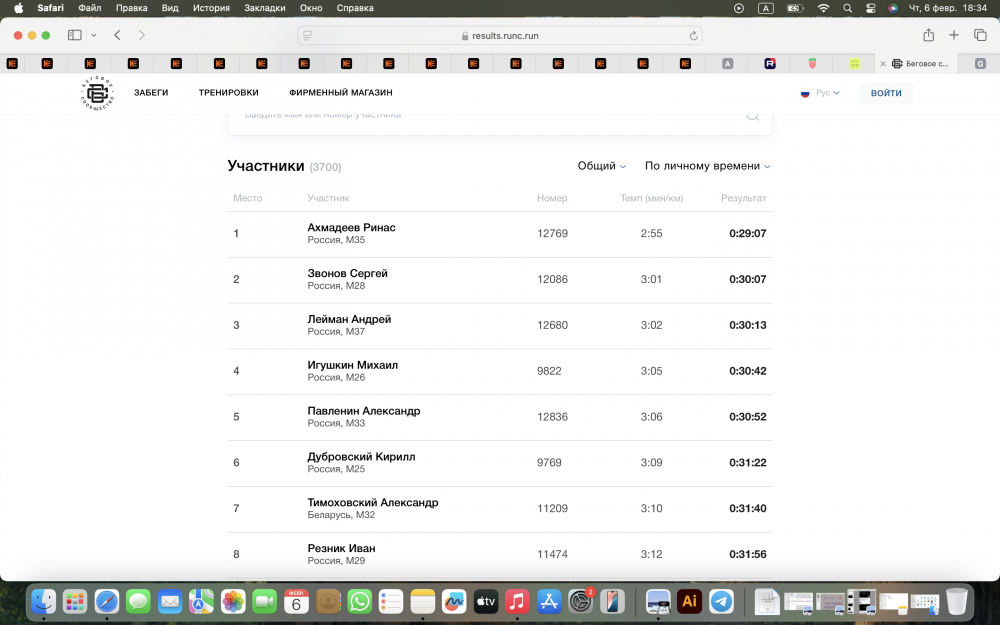Show the Safari tab overview
Viewport: 1000px width, 625px height.
pyautogui.click(x=980, y=35)
